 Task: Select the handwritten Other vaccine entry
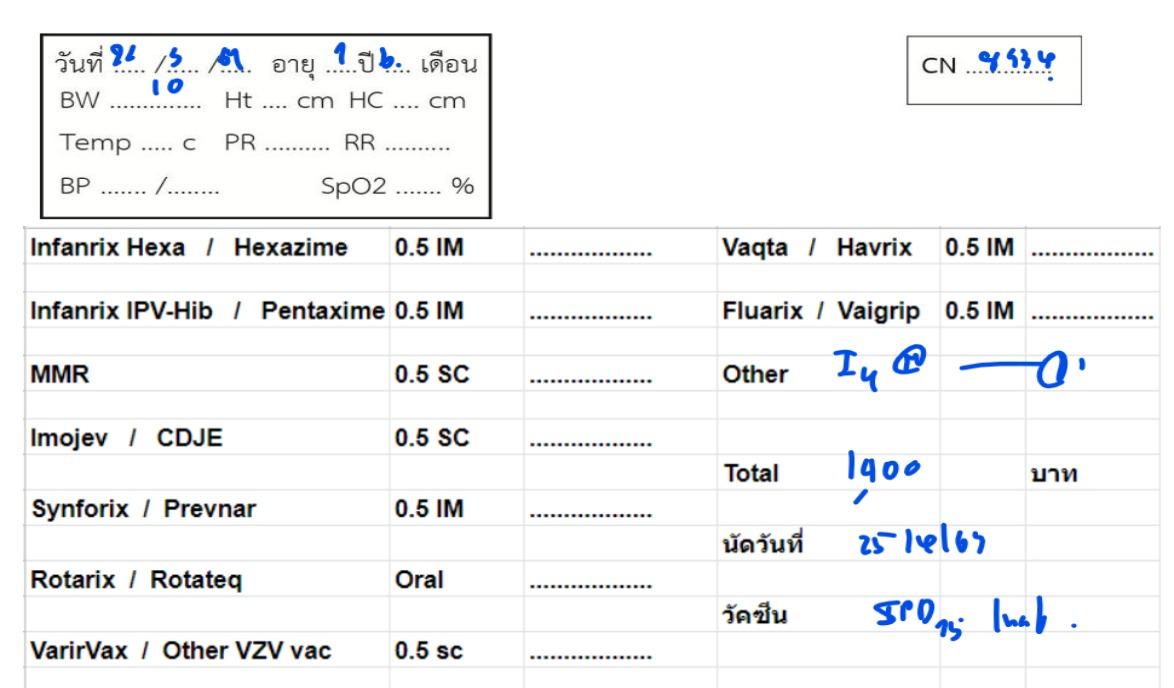coord(938,377)
